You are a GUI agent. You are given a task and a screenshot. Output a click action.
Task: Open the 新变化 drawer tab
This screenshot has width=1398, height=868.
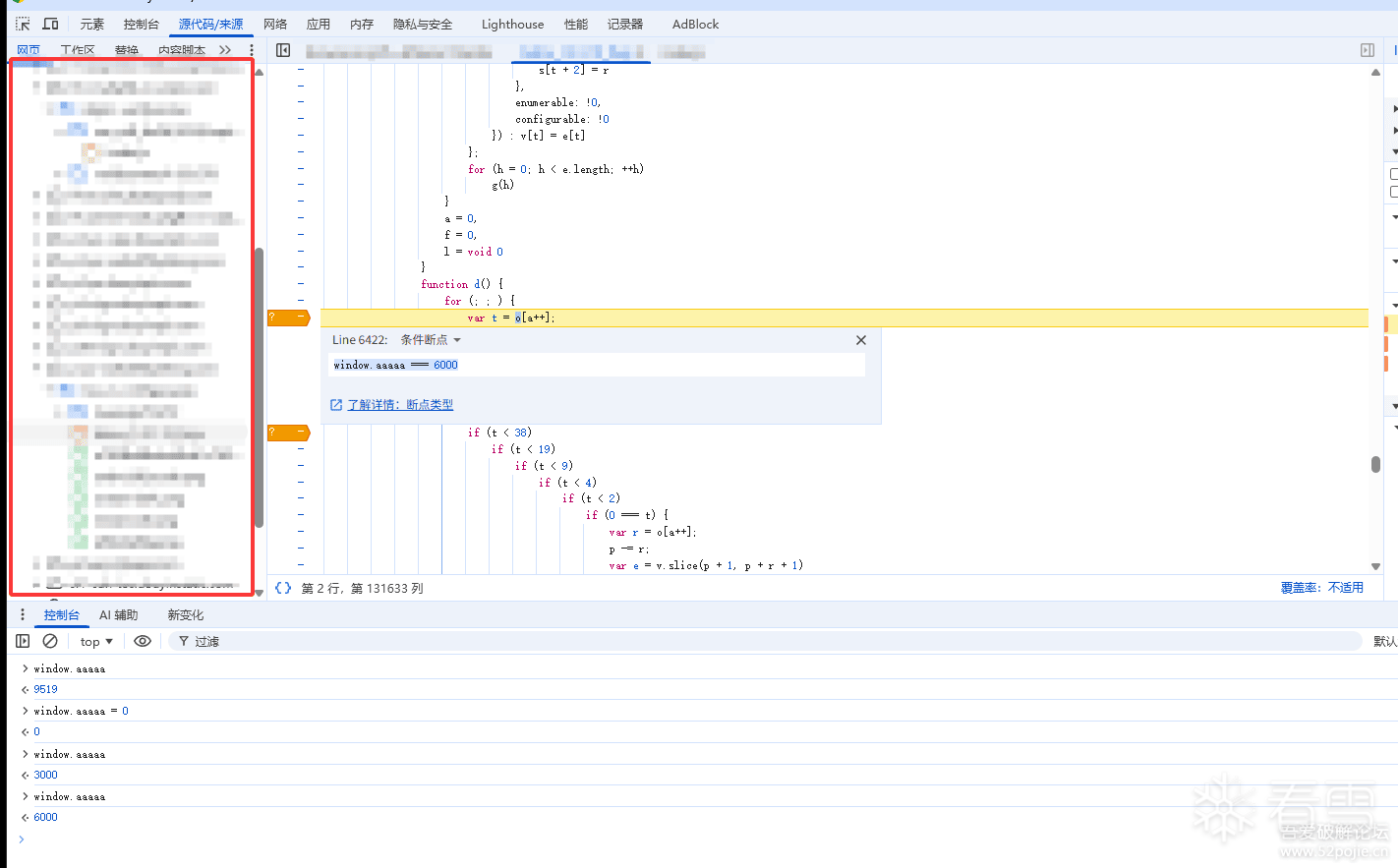pos(185,615)
